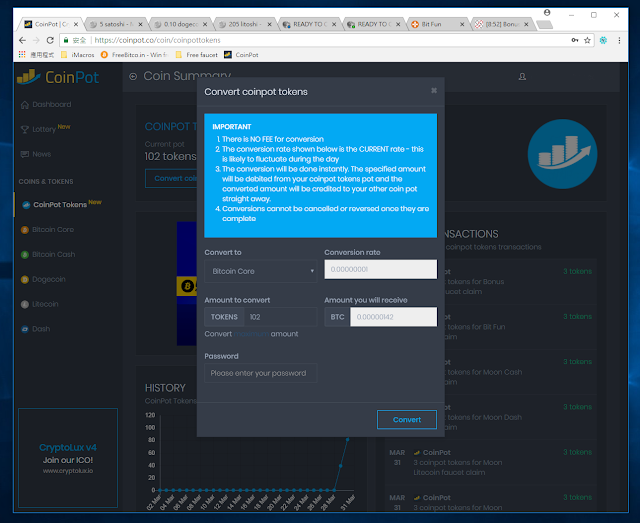Switch to the [8:52] Bonus tab
Viewport: 640px width, 523px height.
coord(500,24)
